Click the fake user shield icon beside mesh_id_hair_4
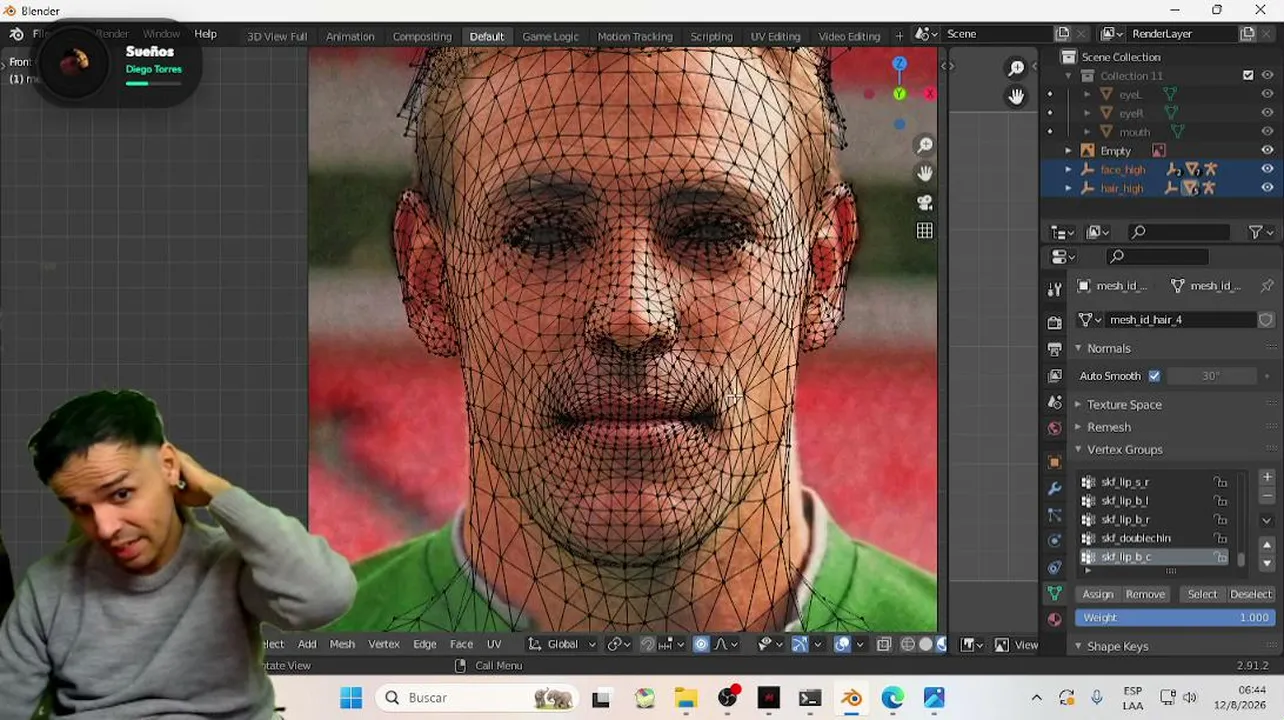This screenshot has width=1284, height=720. click(x=1266, y=320)
